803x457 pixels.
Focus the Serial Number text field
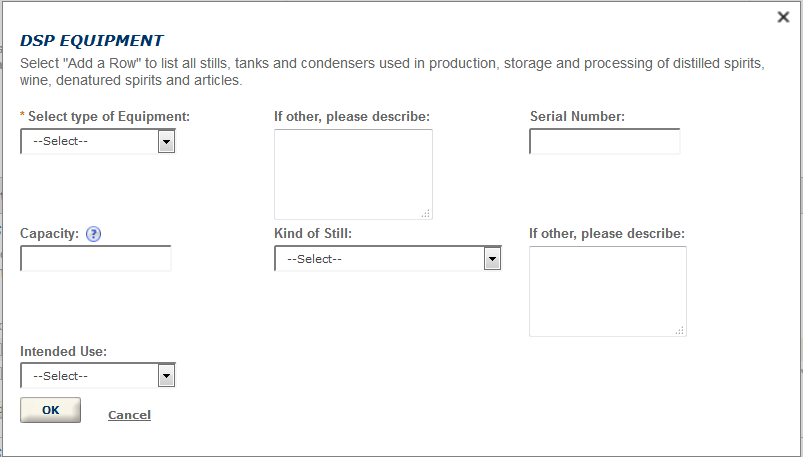click(x=604, y=142)
